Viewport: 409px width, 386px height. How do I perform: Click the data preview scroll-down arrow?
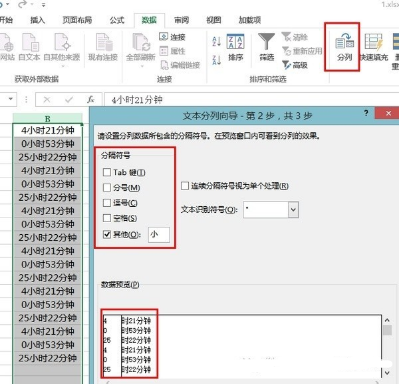click(x=387, y=372)
